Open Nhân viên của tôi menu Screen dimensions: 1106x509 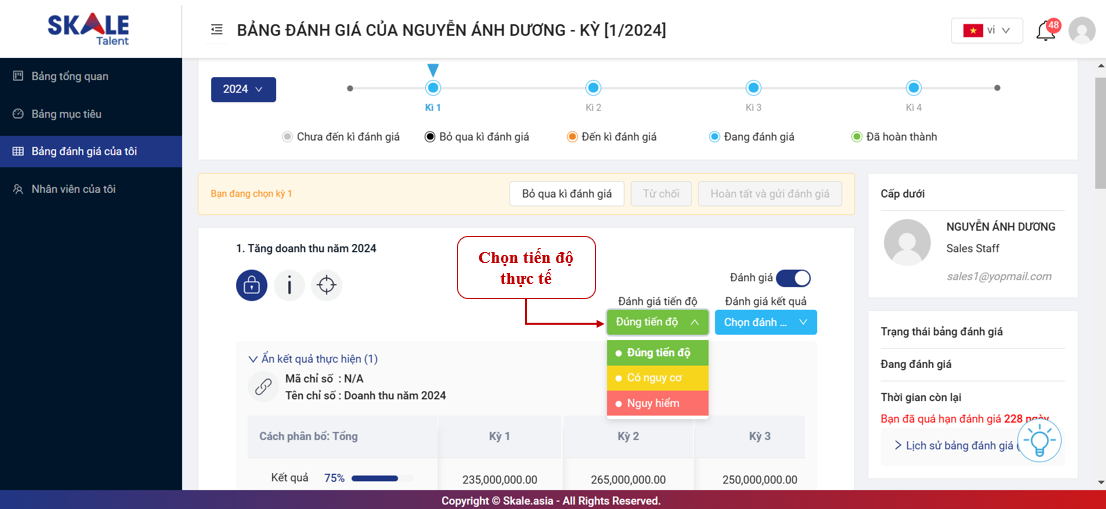[x=73, y=189]
